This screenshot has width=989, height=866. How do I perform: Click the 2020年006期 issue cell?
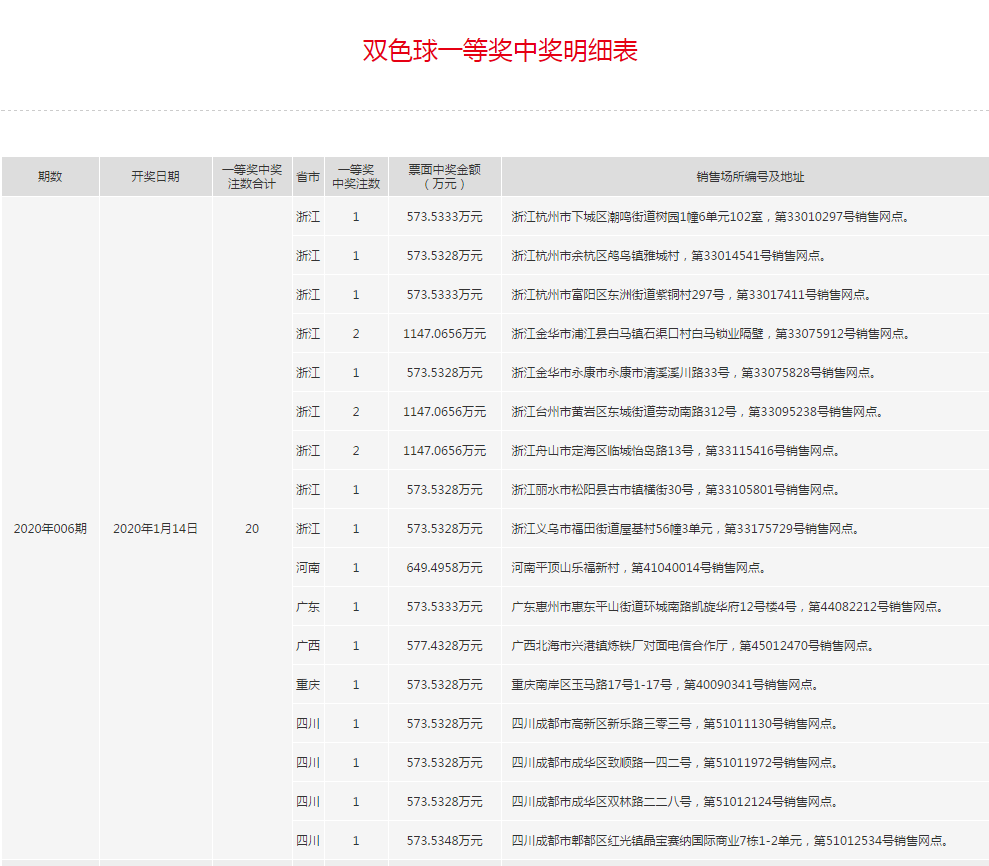coord(50,528)
